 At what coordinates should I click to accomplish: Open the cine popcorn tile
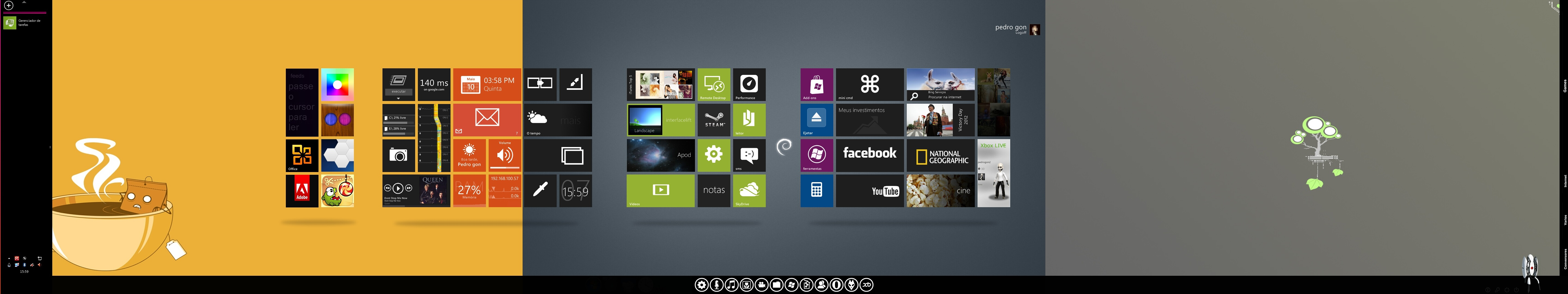click(x=941, y=191)
